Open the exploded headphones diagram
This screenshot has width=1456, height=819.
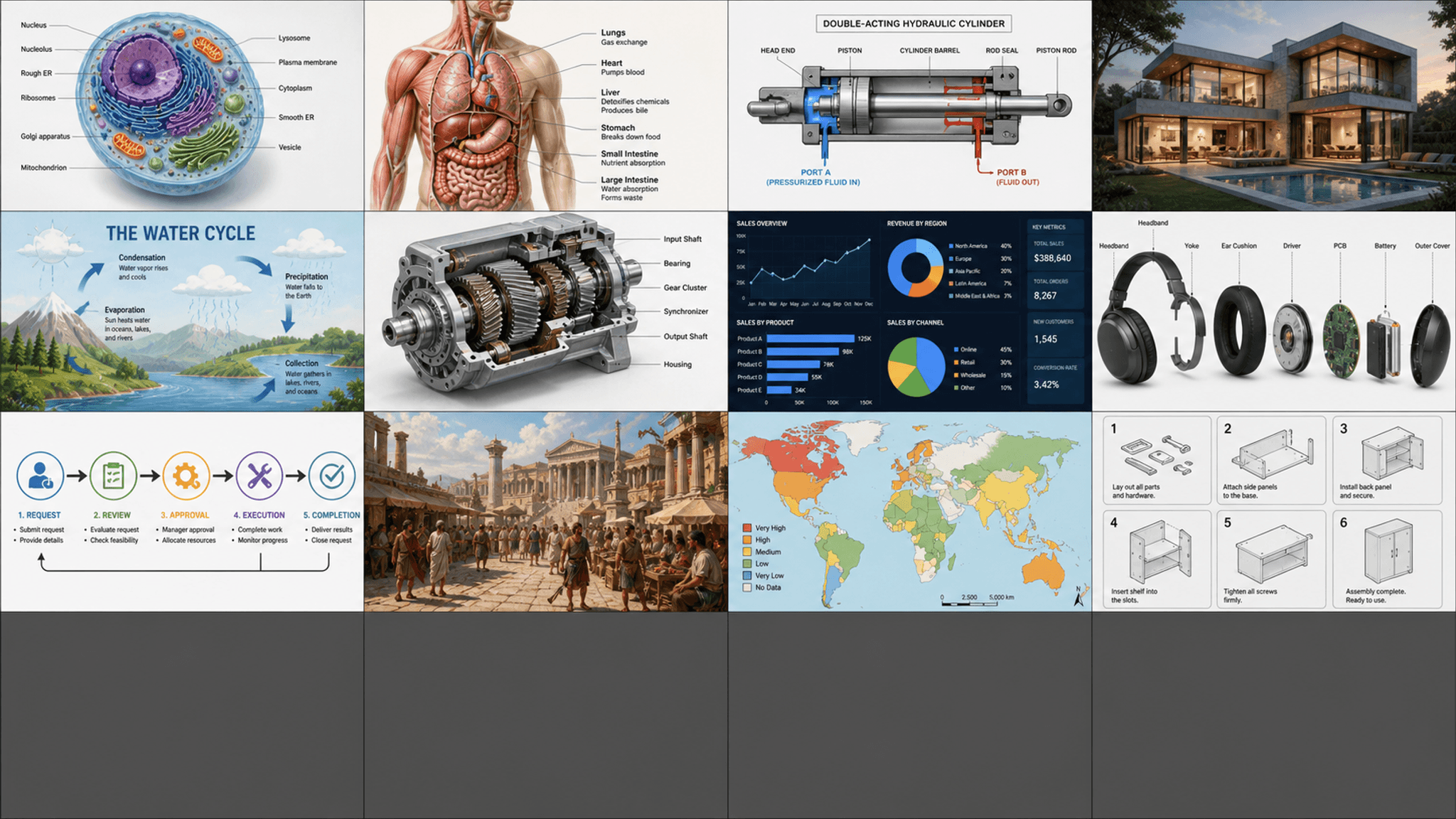(1274, 311)
